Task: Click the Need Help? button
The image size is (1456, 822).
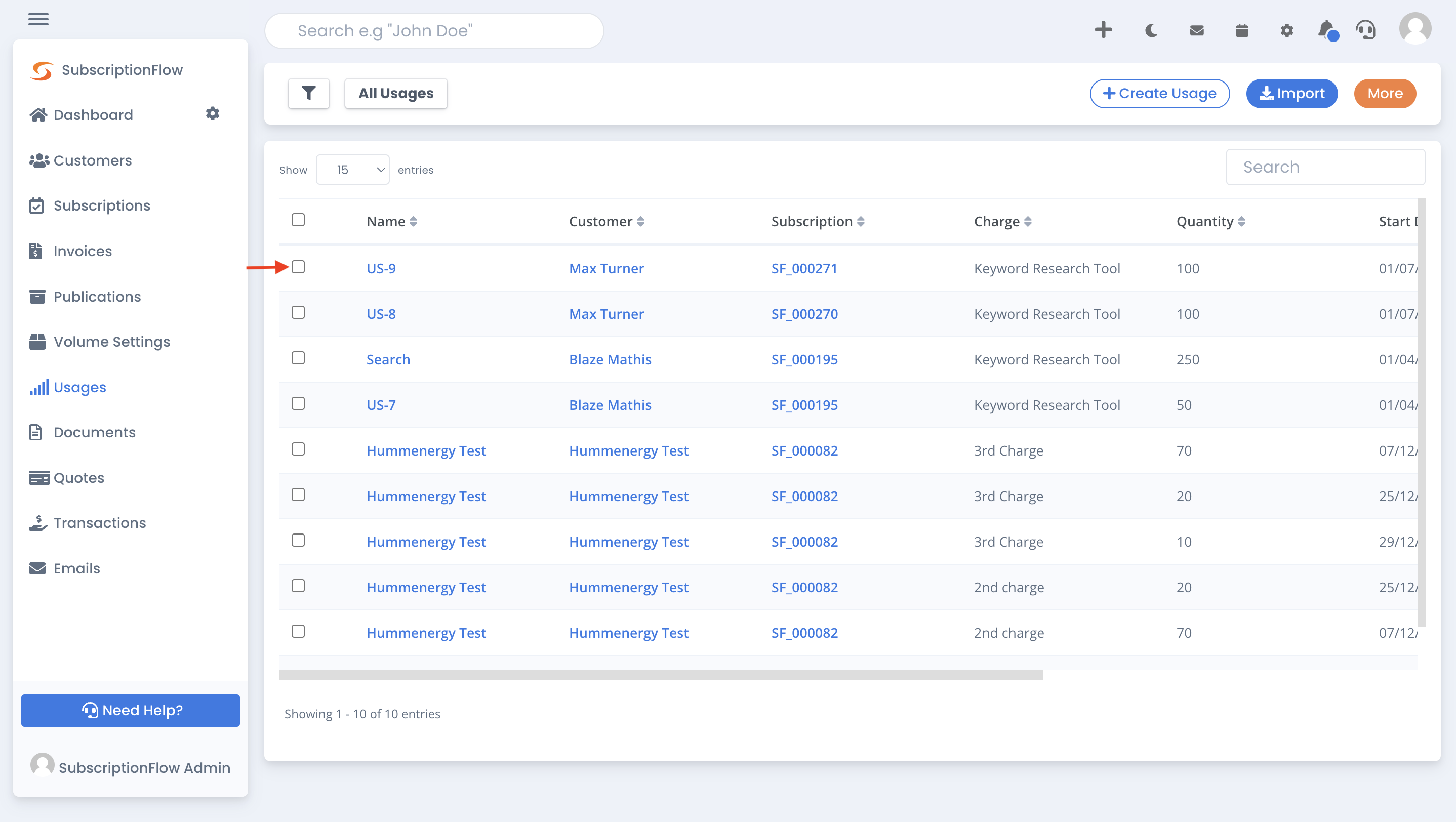Action: click(131, 710)
